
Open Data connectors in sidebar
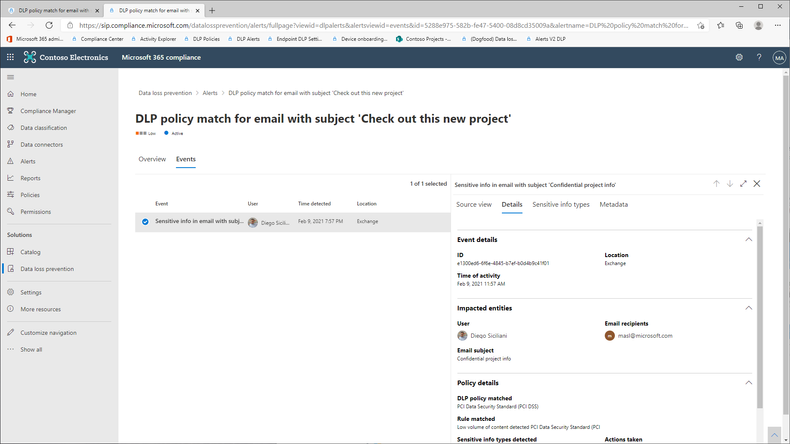[x=41, y=145]
